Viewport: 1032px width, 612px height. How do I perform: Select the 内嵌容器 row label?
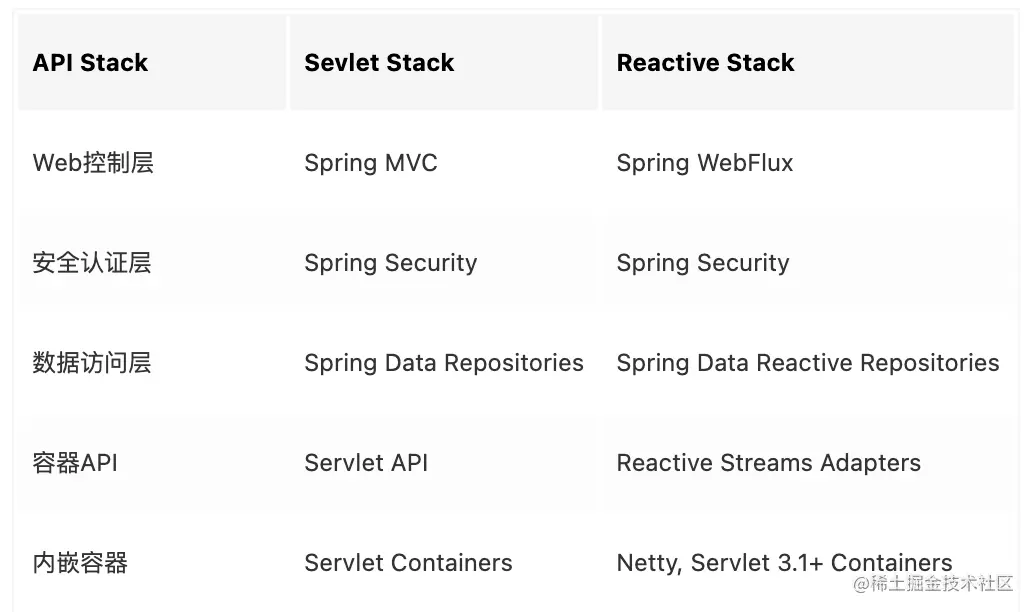pos(80,563)
